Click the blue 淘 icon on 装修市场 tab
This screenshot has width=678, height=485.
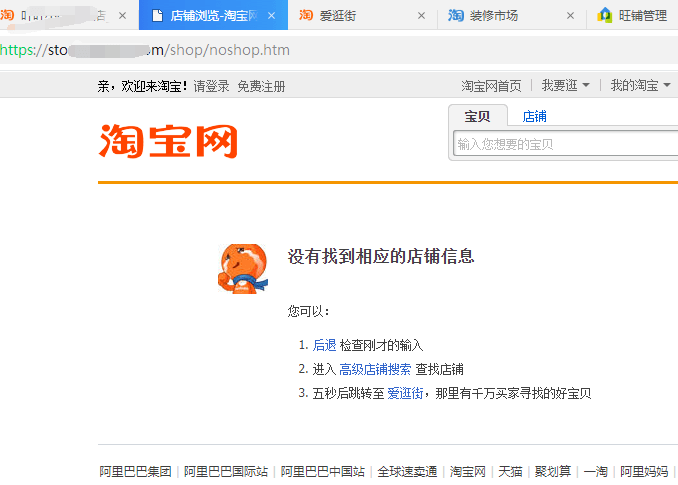[x=455, y=15]
